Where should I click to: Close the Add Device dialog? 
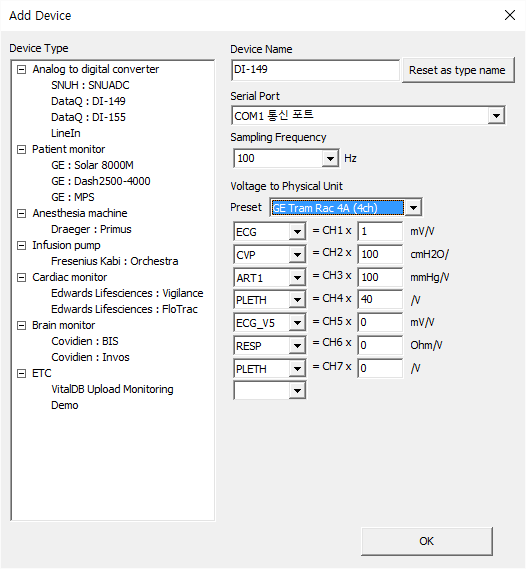pos(510,15)
